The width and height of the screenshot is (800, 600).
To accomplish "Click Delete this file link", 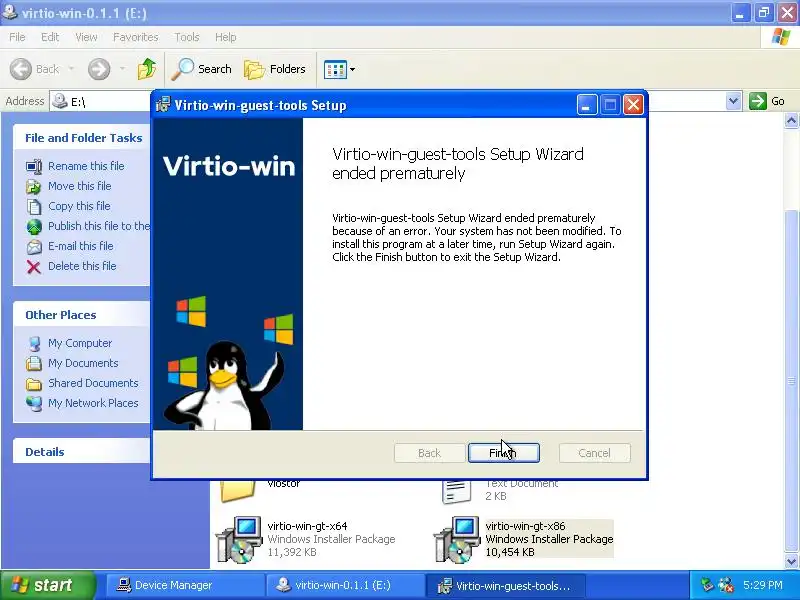I will coord(82,266).
